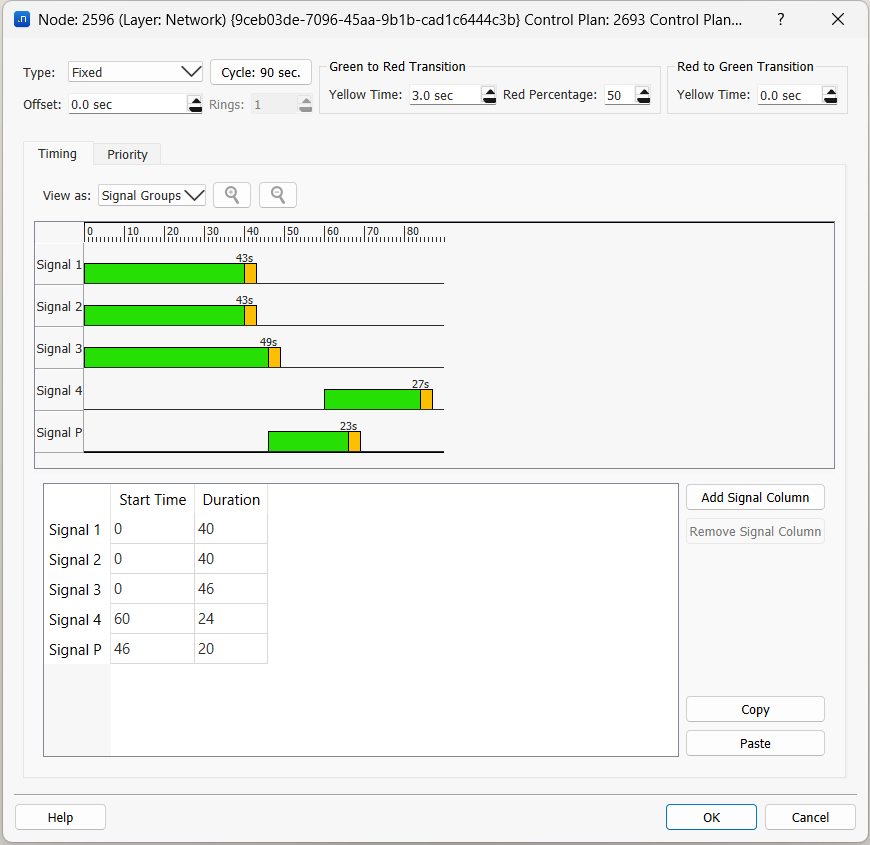The width and height of the screenshot is (870, 845).
Task: Confirm the dialog with OK
Action: [711, 817]
